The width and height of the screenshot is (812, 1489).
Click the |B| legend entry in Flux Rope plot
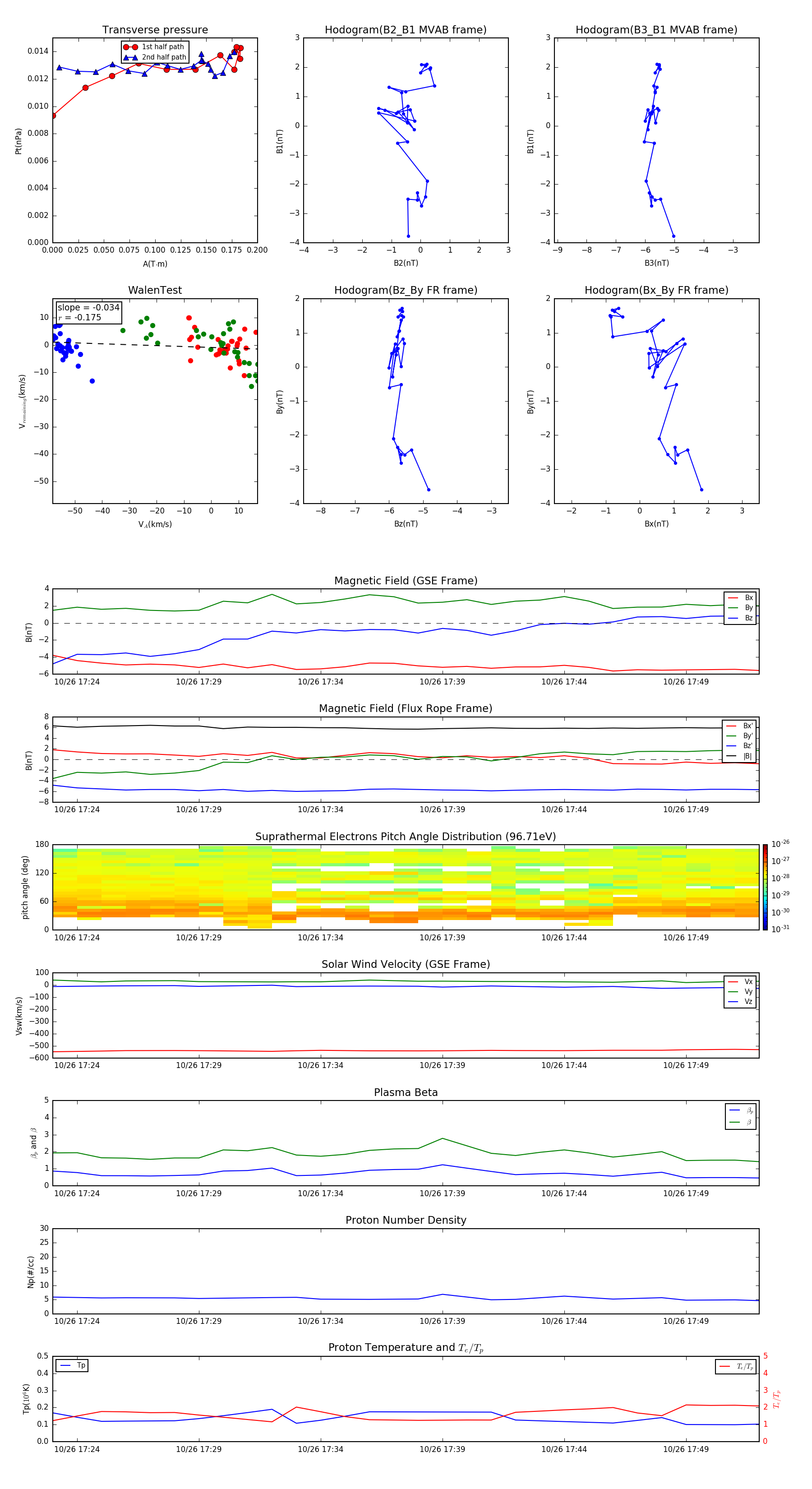coord(739,756)
